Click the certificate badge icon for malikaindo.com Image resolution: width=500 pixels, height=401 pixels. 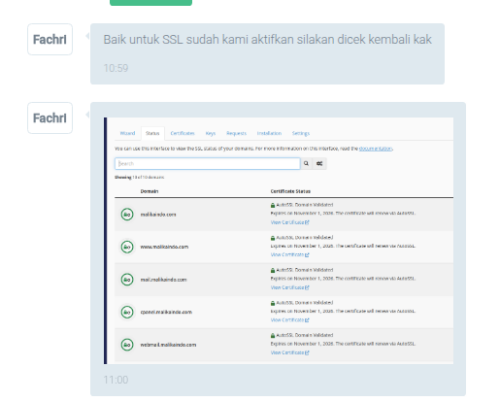click(x=127, y=214)
